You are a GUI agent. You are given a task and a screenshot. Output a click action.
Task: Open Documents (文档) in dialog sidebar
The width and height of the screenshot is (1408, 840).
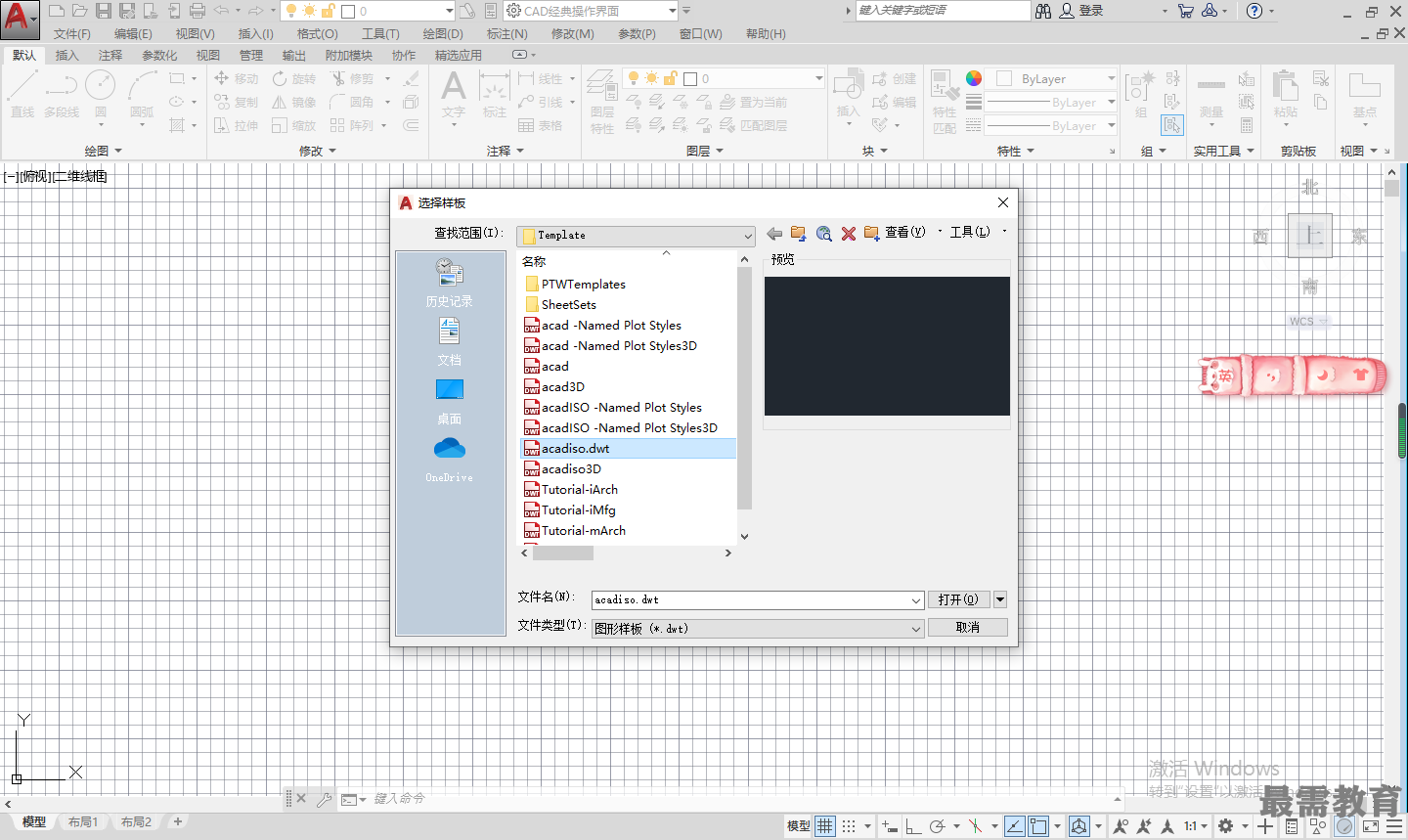pos(450,342)
